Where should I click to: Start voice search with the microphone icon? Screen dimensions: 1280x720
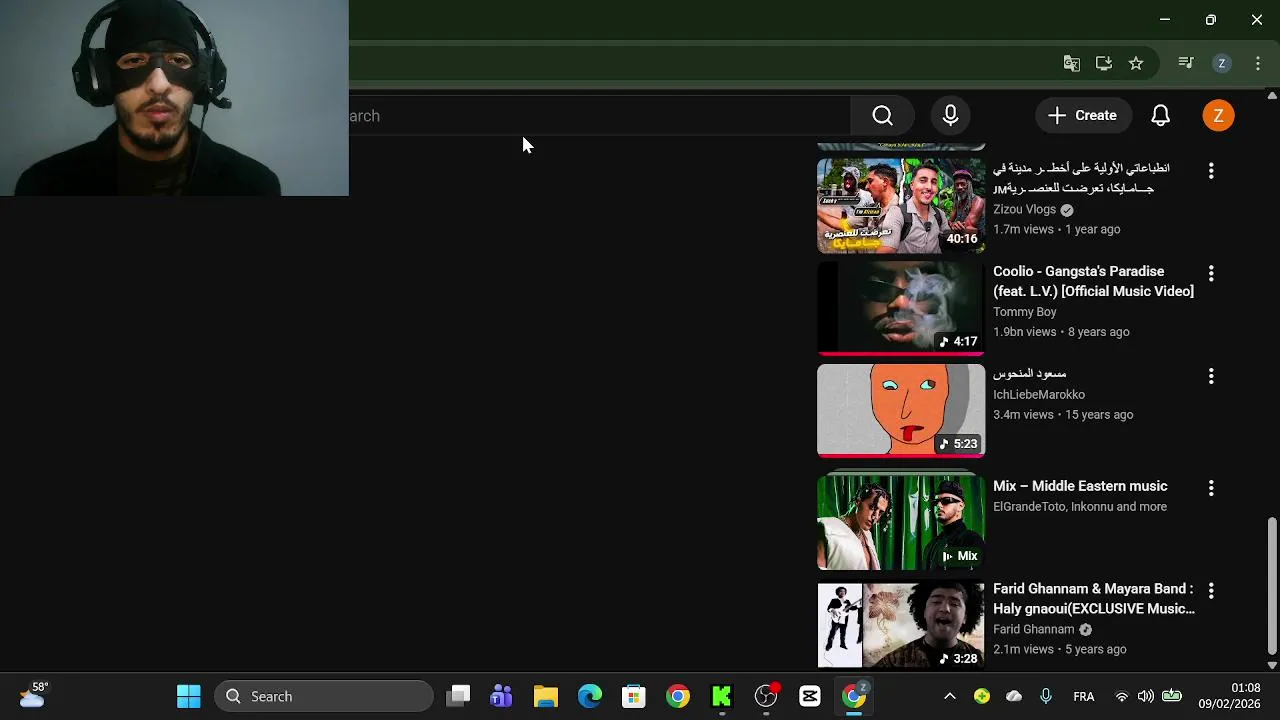pos(951,116)
